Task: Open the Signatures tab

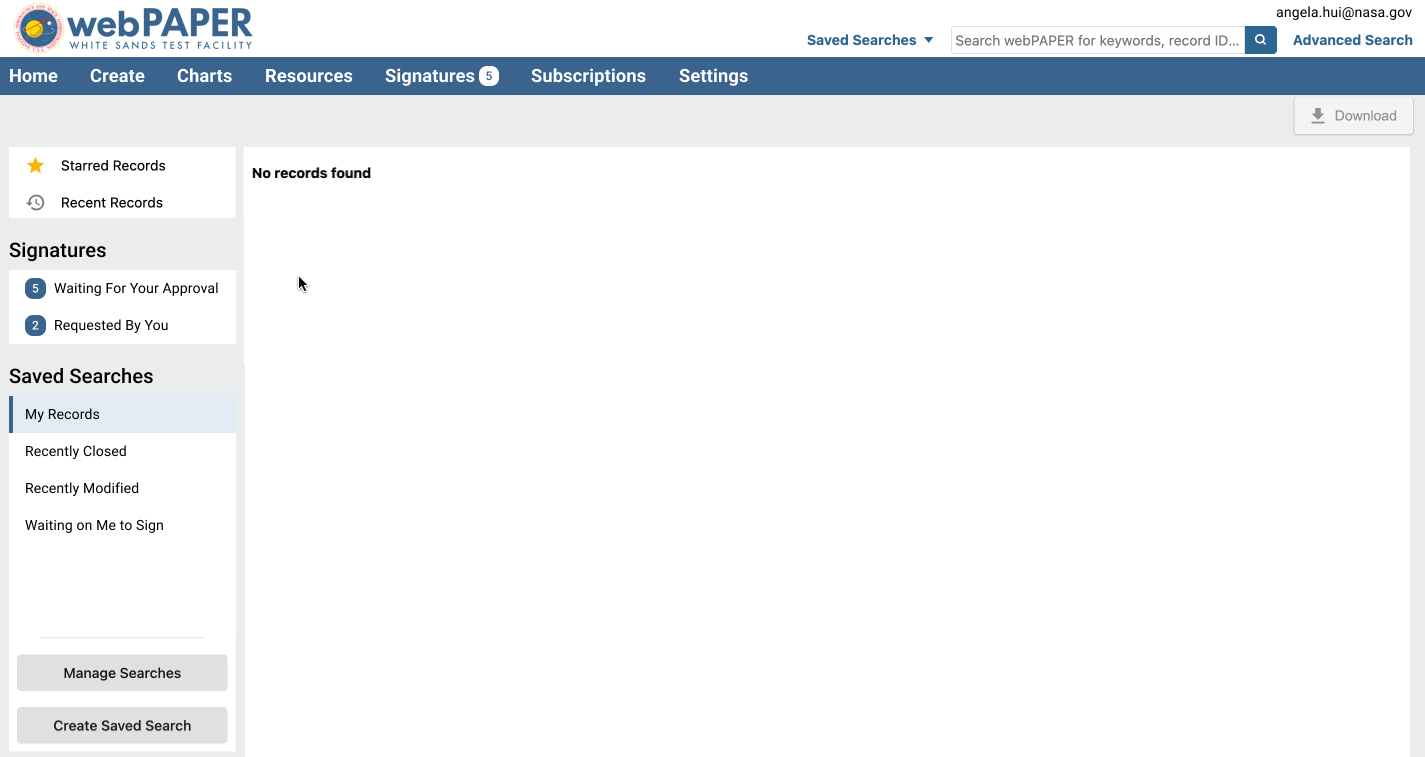Action: pyautogui.click(x=430, y=76)
